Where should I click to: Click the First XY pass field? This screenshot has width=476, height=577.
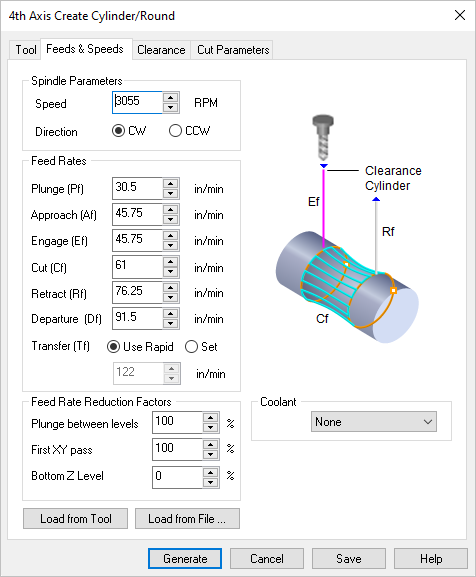point(177,449)
